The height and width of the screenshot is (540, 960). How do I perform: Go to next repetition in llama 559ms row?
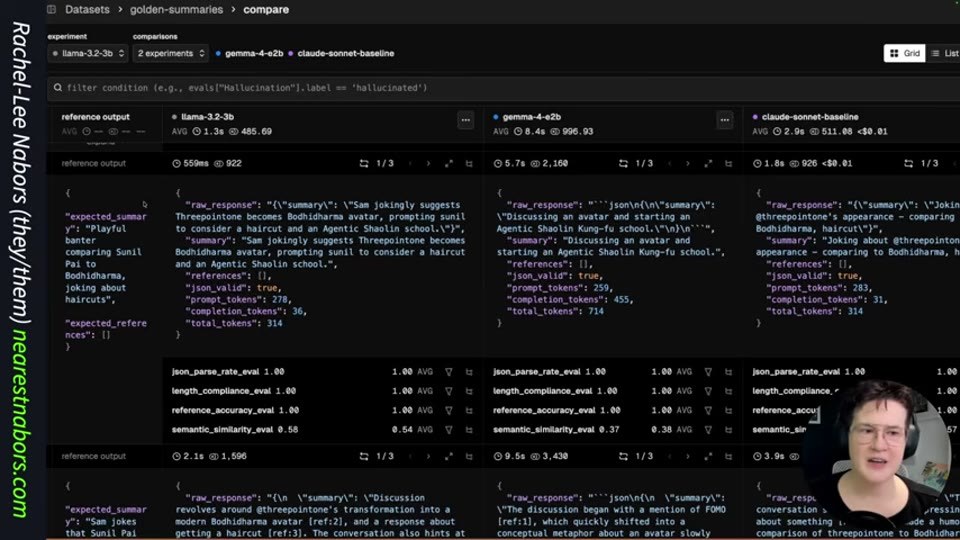coord(428,163)
